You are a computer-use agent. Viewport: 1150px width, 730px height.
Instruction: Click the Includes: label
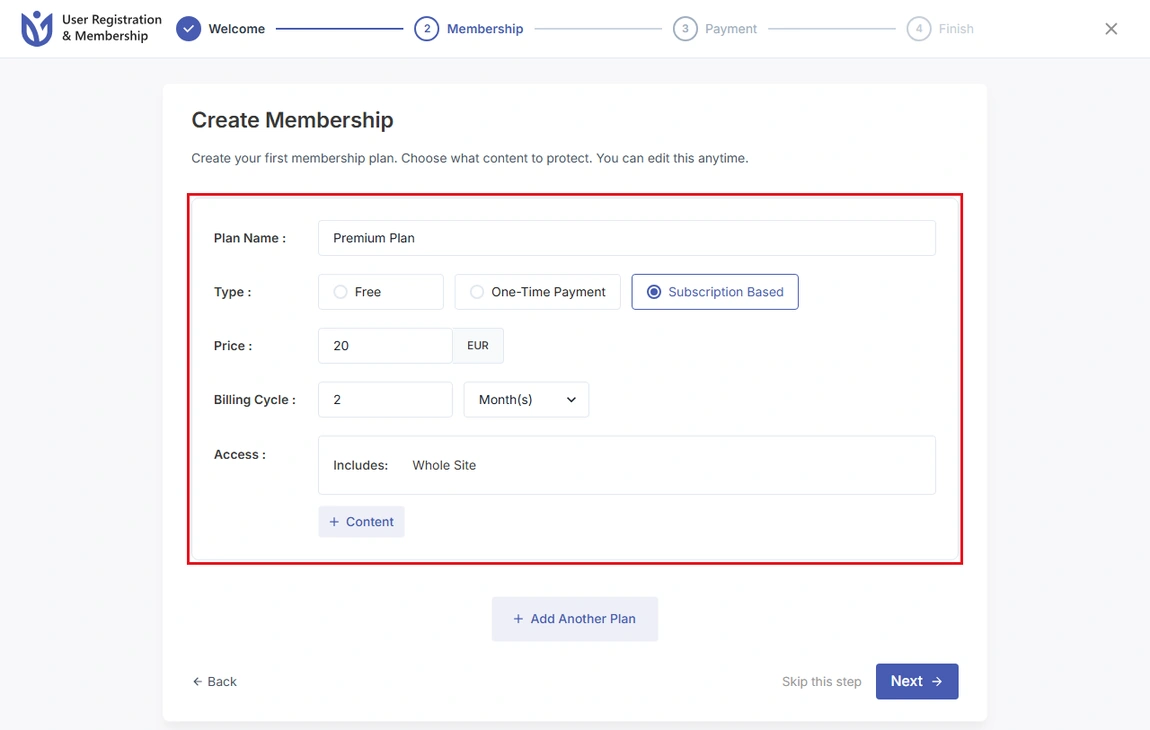click(361, 465)
